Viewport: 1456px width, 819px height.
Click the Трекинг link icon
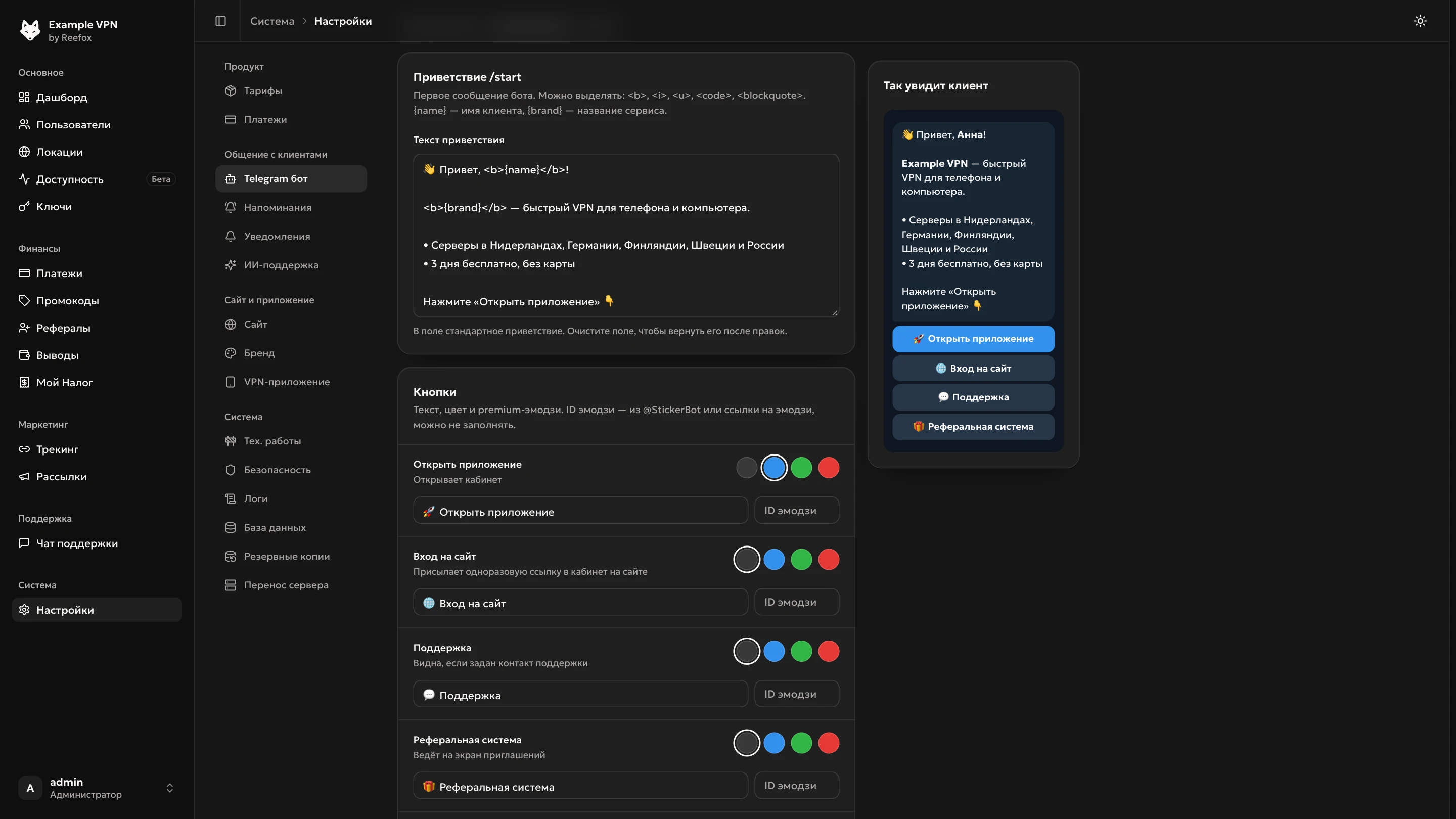pyautogui.click(x=24, y=449)
